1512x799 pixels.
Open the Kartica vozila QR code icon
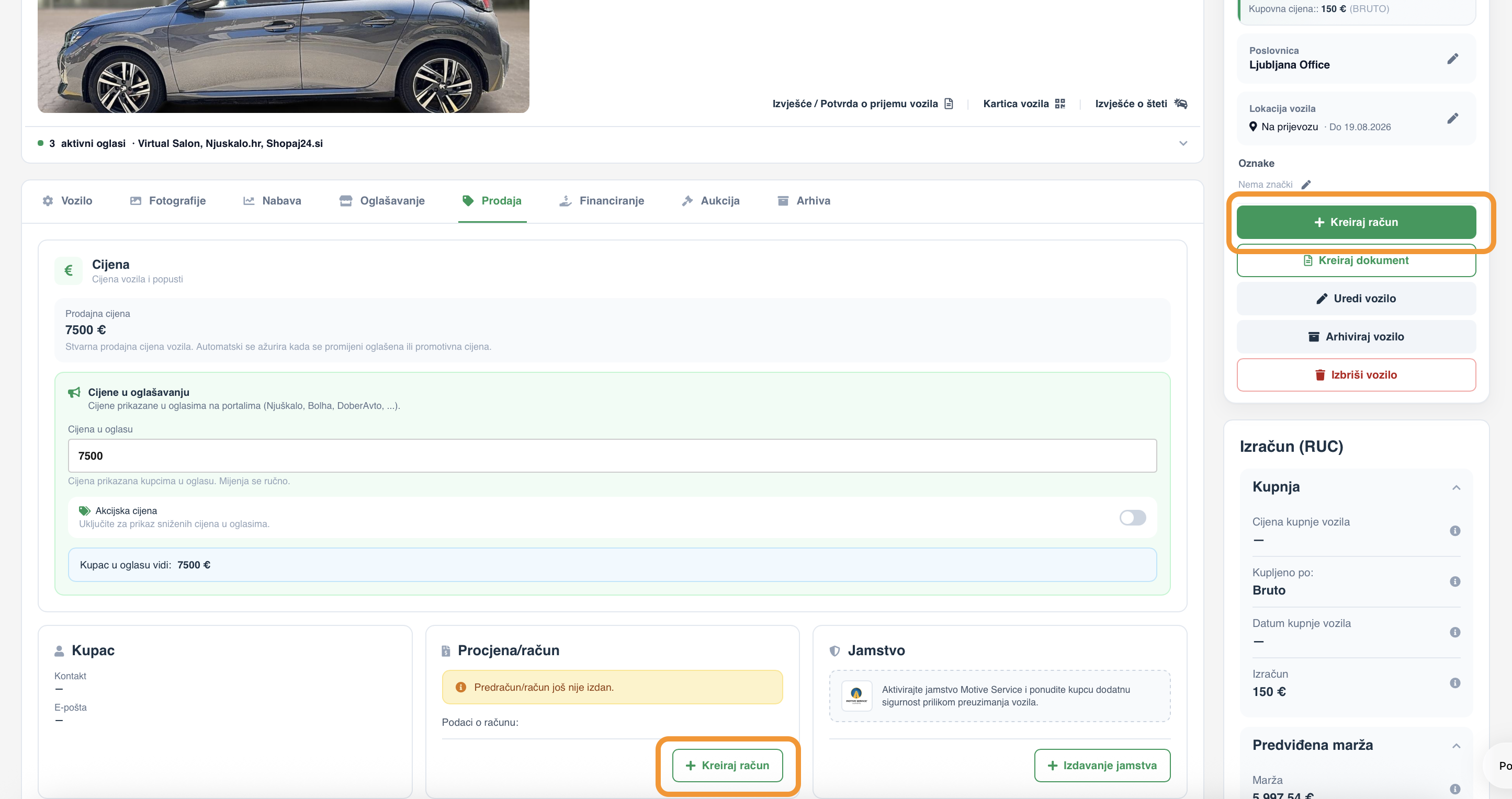(x=1059, y=104)
